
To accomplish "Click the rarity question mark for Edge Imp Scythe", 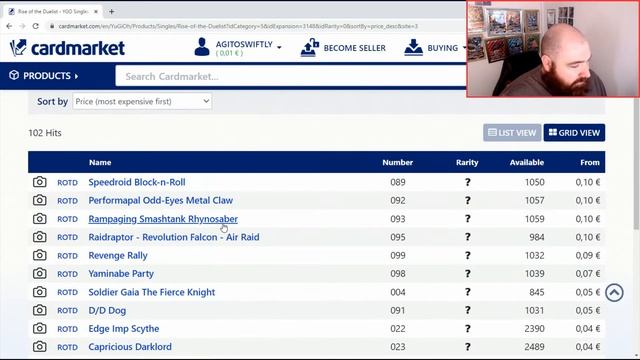I will coord(468,329).
